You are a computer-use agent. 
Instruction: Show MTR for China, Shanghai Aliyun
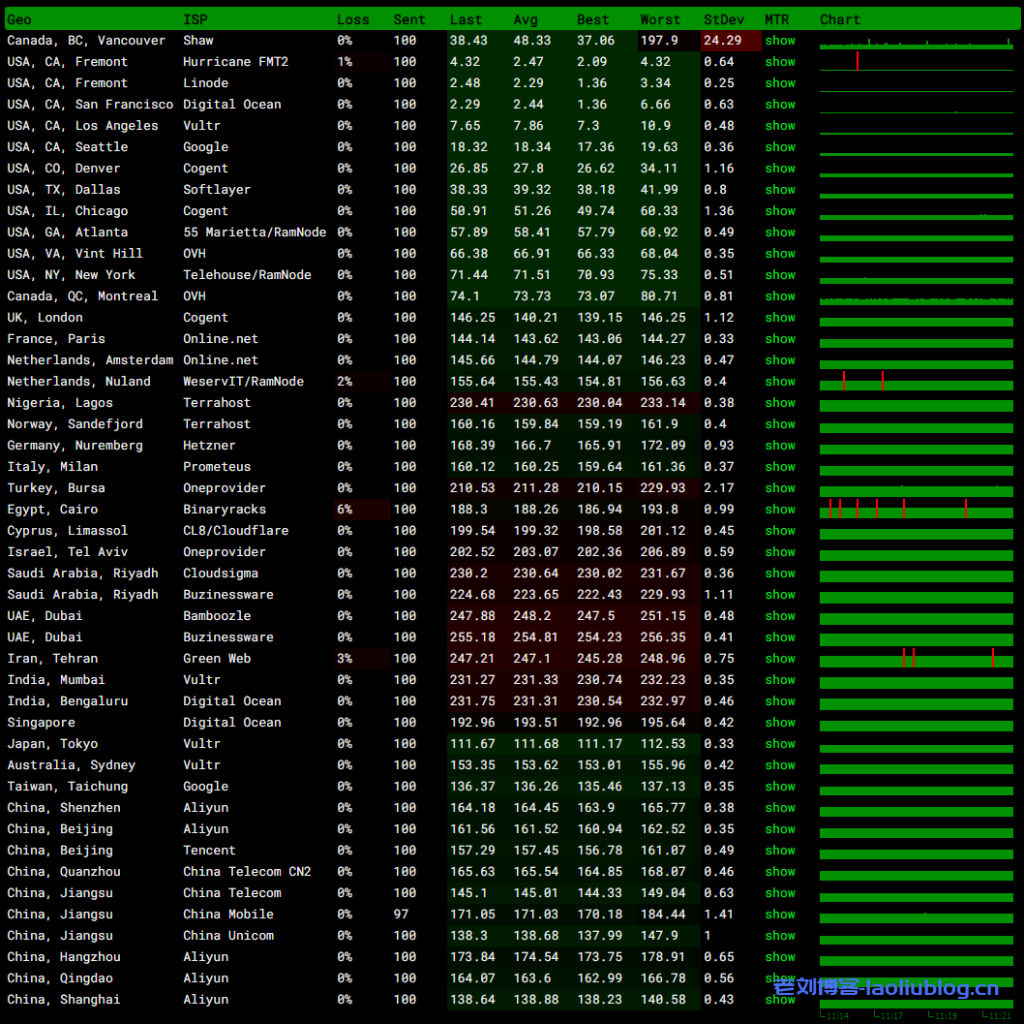tap(780, 1000)
